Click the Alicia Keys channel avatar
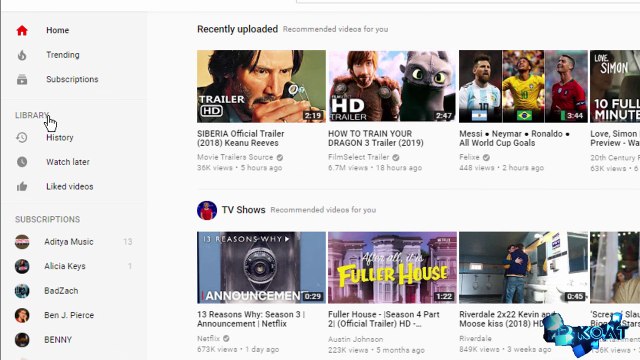640x360 pixels. pos(22,266)
